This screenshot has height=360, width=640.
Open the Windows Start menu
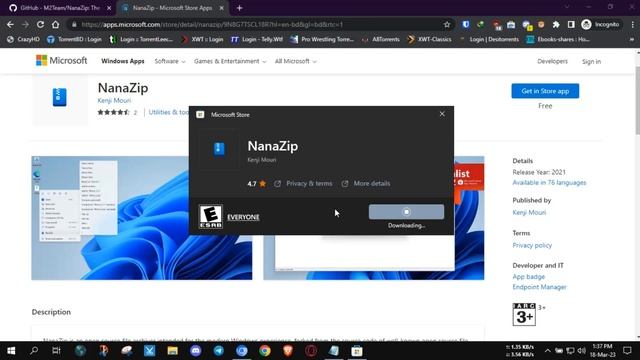click(11, 351)
